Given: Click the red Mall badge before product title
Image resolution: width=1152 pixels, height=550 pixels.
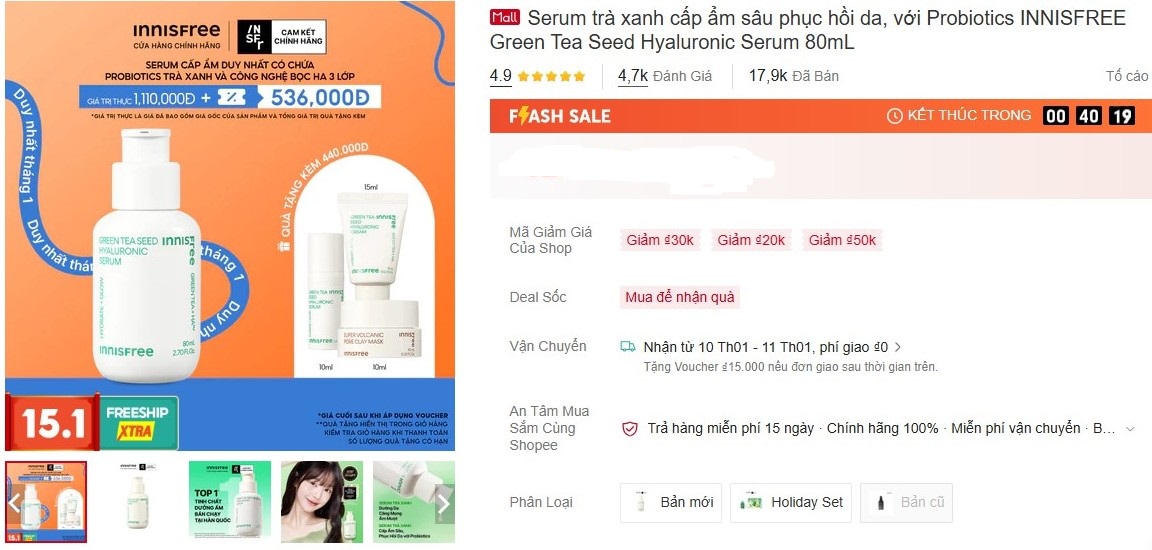Looking at the screenshot, I should [x=505, y=17].
